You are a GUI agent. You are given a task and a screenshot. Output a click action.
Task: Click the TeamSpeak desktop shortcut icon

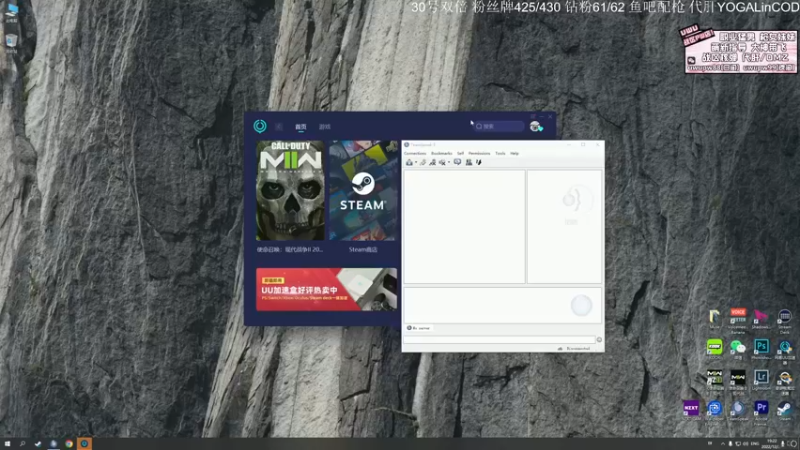tap(738, 408)
